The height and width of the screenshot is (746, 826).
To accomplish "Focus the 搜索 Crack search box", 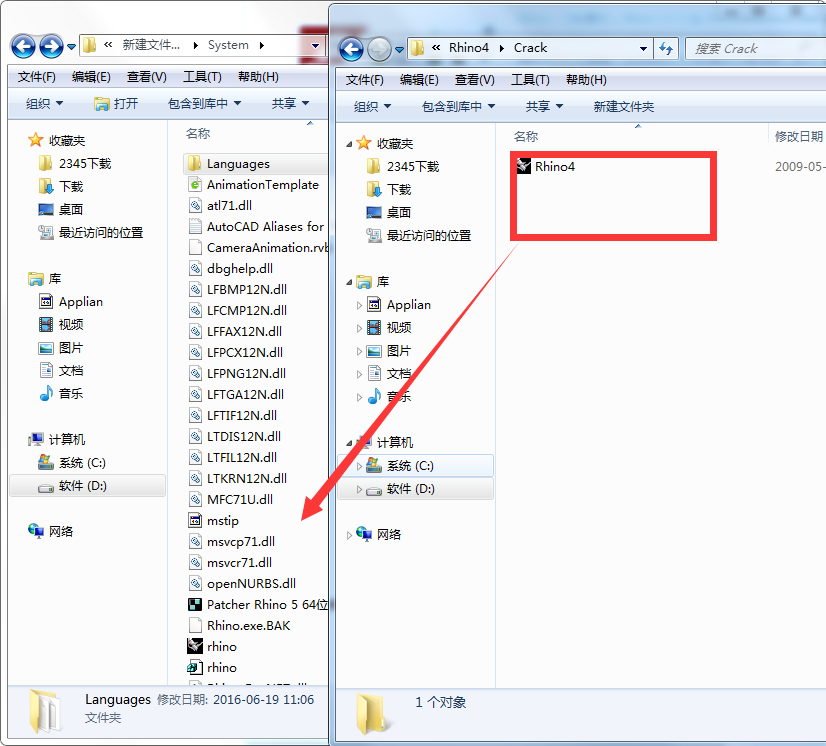I will (756, 49).
